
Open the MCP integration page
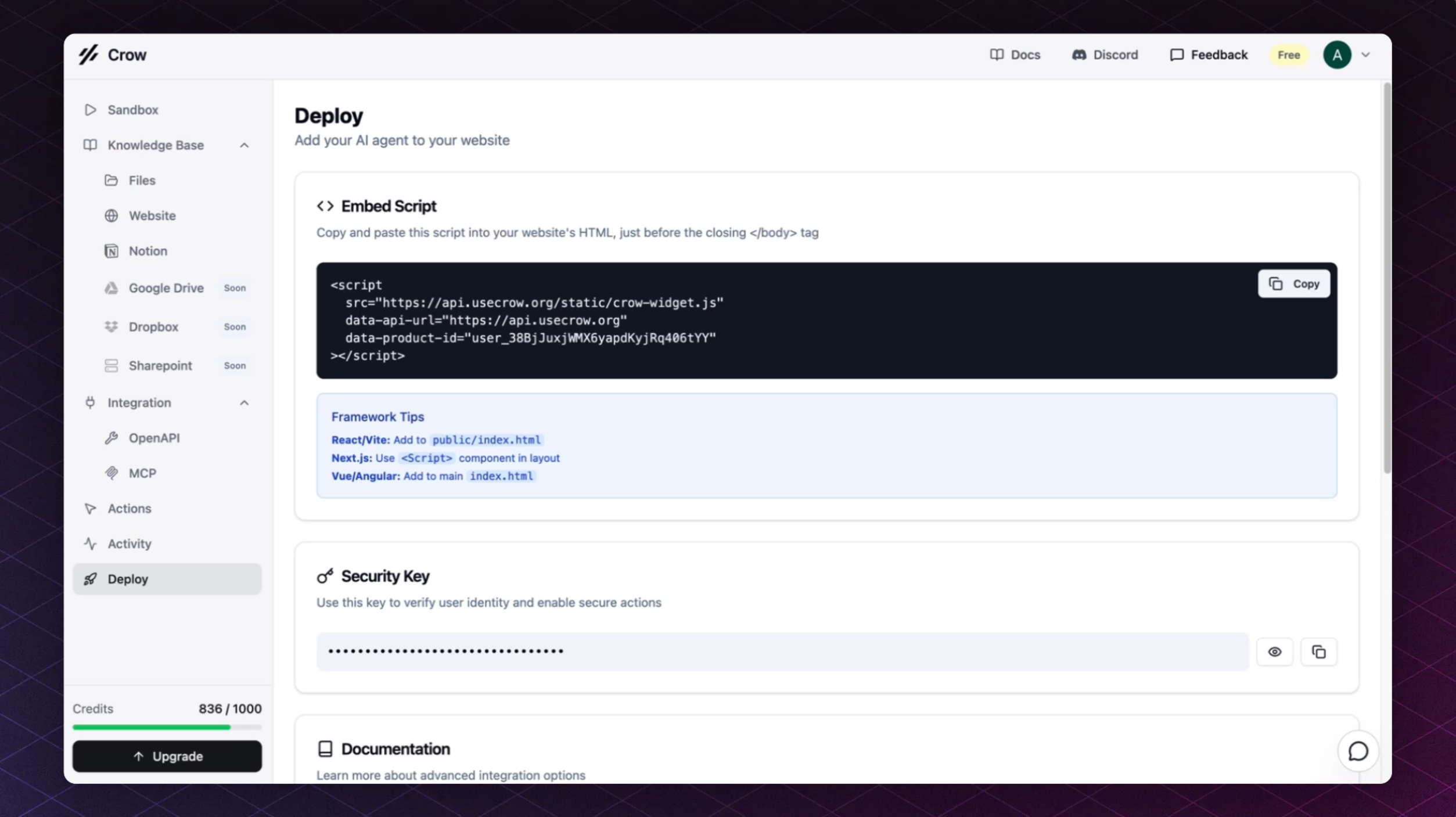point(142,473)
